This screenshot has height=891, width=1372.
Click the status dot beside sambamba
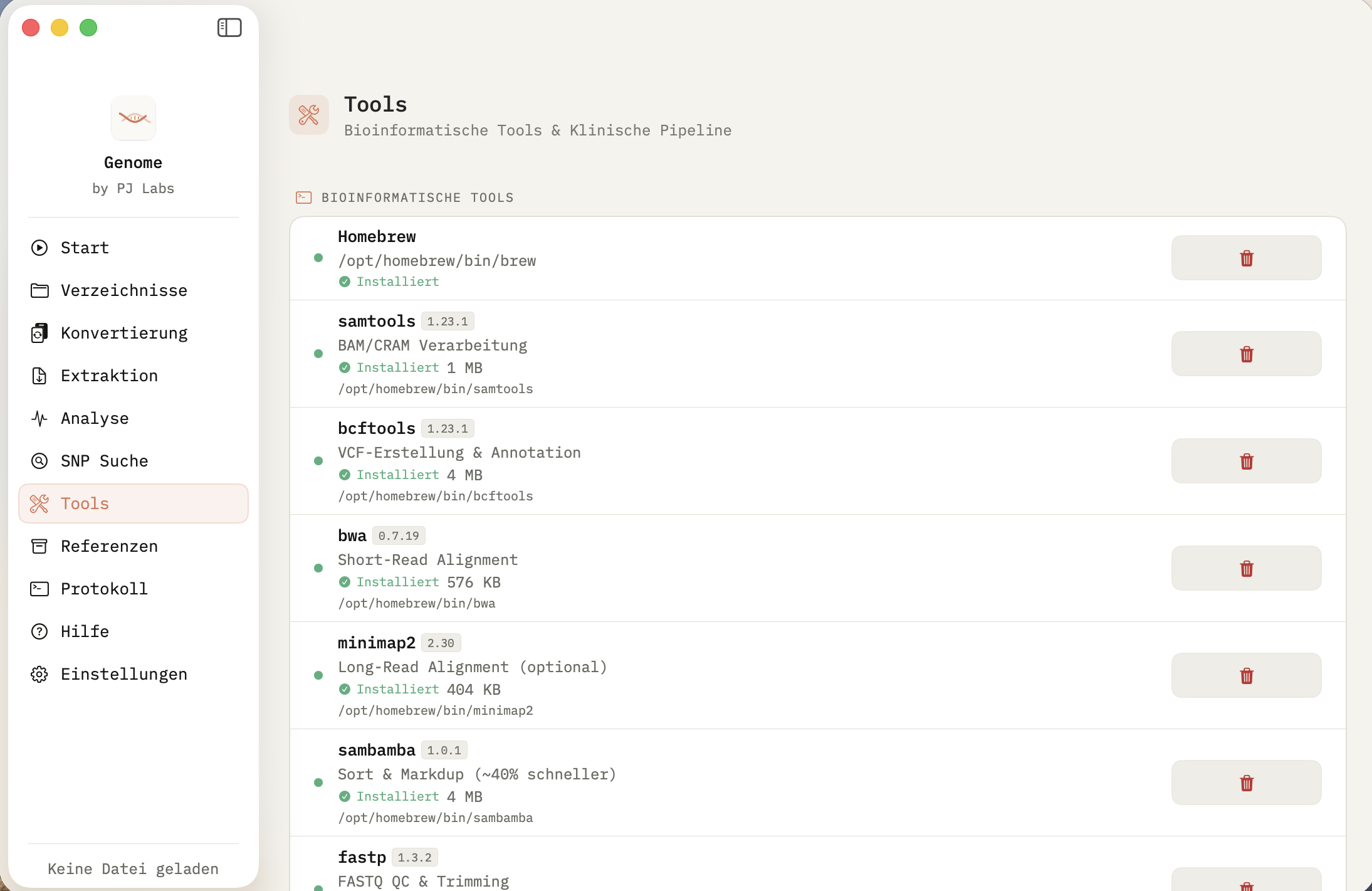[320, 783]
